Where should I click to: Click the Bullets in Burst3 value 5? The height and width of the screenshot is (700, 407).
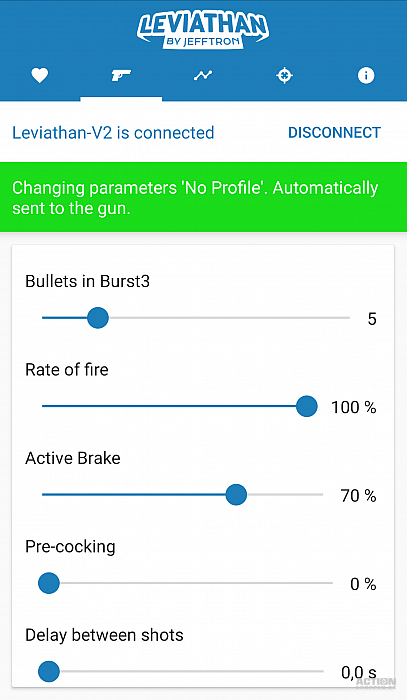(372, 319)
